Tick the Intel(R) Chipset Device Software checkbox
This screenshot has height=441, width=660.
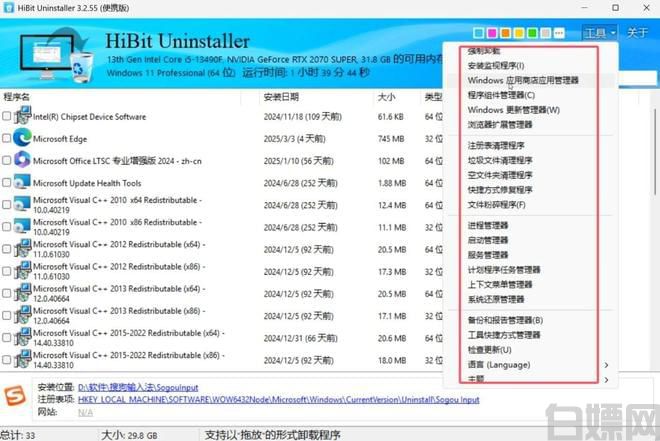point(6,116)
